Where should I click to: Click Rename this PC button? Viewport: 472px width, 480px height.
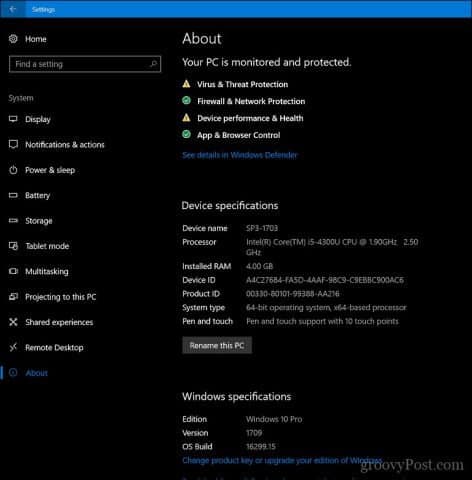pos(217,345)
